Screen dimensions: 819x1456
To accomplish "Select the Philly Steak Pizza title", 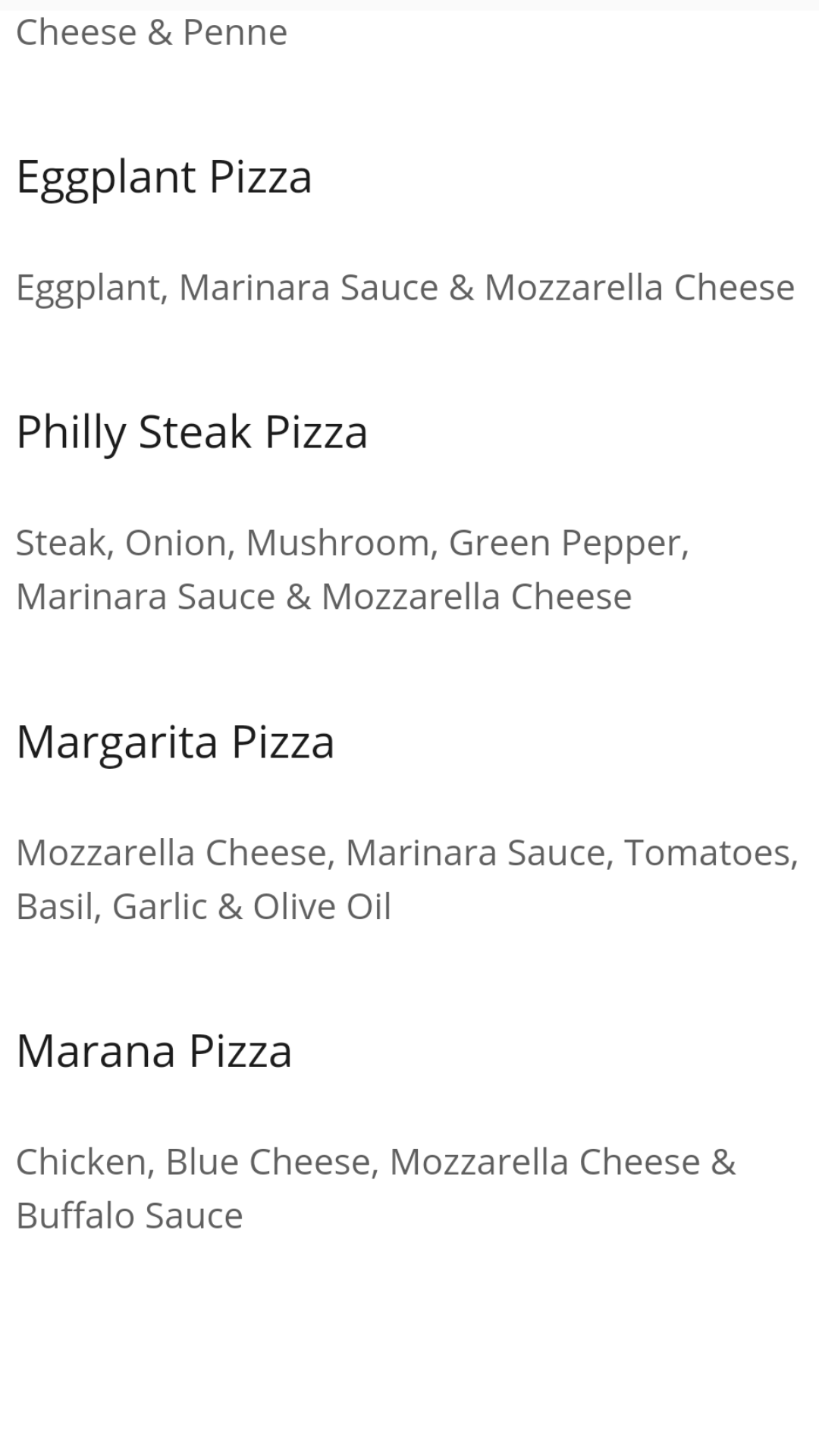I will pyautogui.click(x=192, y=432).
